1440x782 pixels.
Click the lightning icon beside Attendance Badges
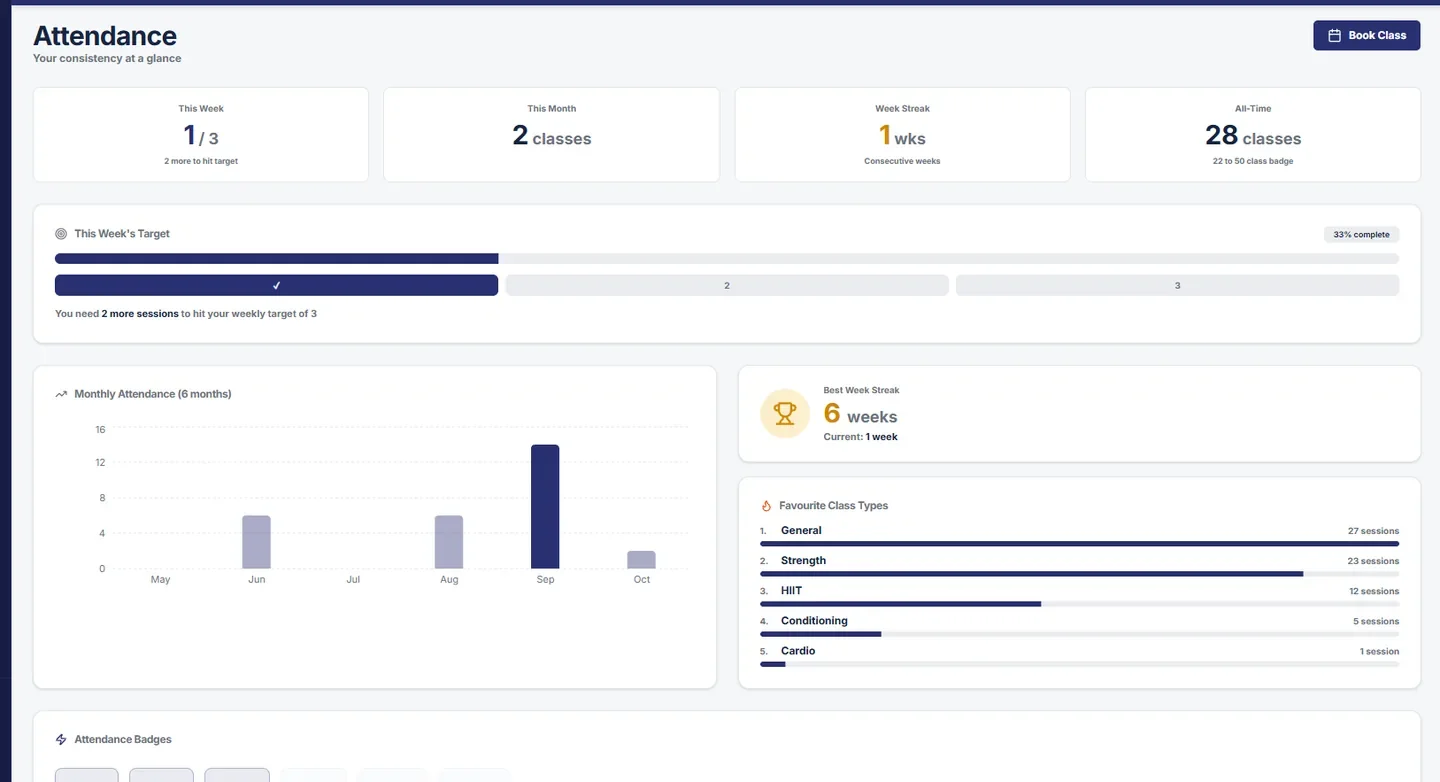[x=61, y=739]
